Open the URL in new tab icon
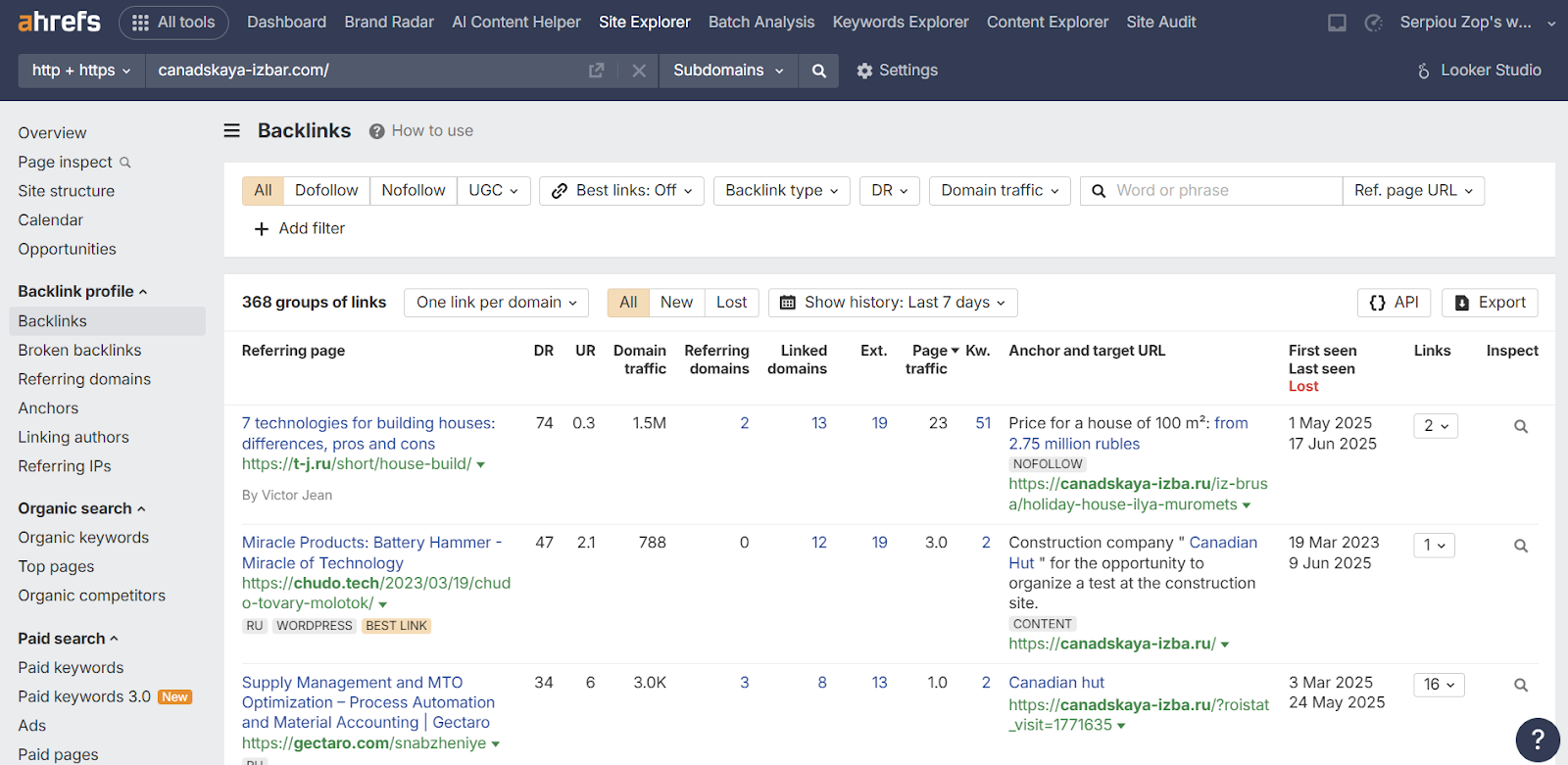This screenshot has width=1568, height=765. pos(596,71)
